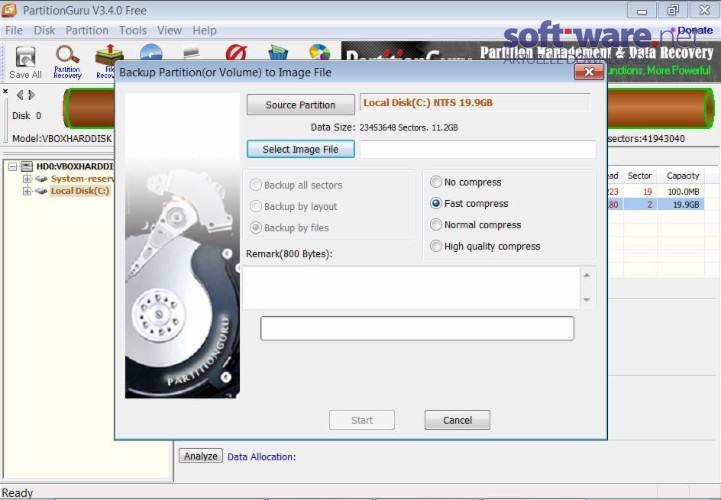This screenshot has width=721, height=500.
Task: Close the disk panel with the small x
Action: point(6,91)
